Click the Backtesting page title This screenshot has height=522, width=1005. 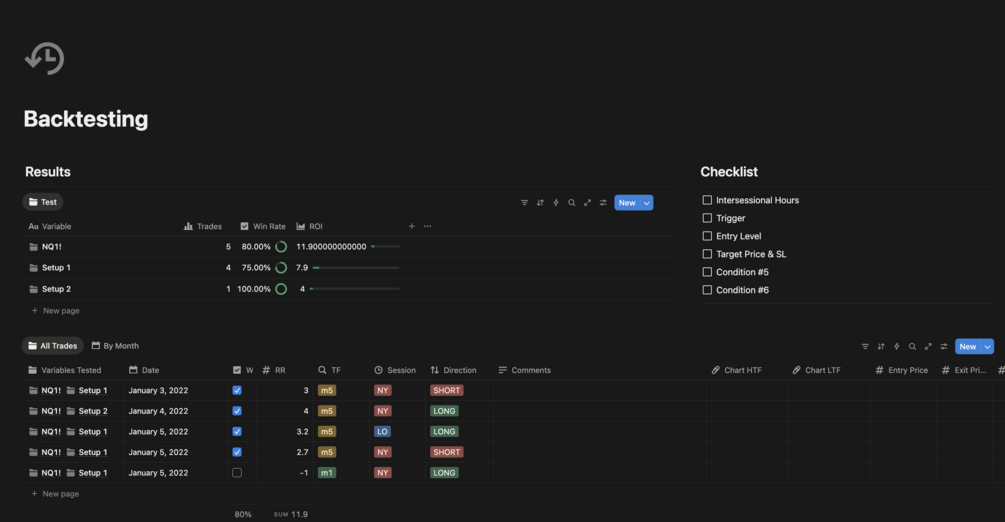pyautogui.click(x=86, y=119)
